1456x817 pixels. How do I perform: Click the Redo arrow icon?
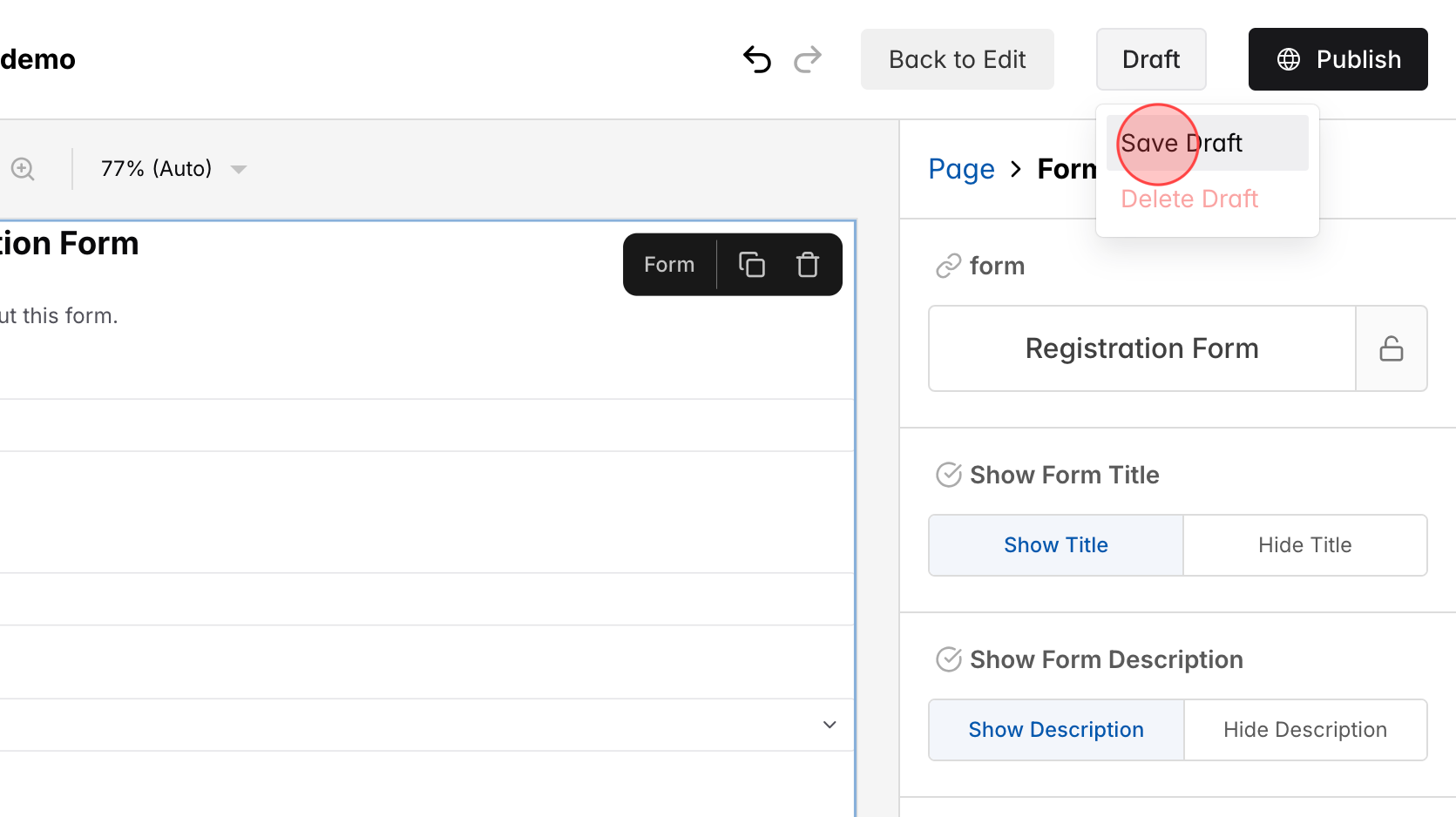coord(808,59)
